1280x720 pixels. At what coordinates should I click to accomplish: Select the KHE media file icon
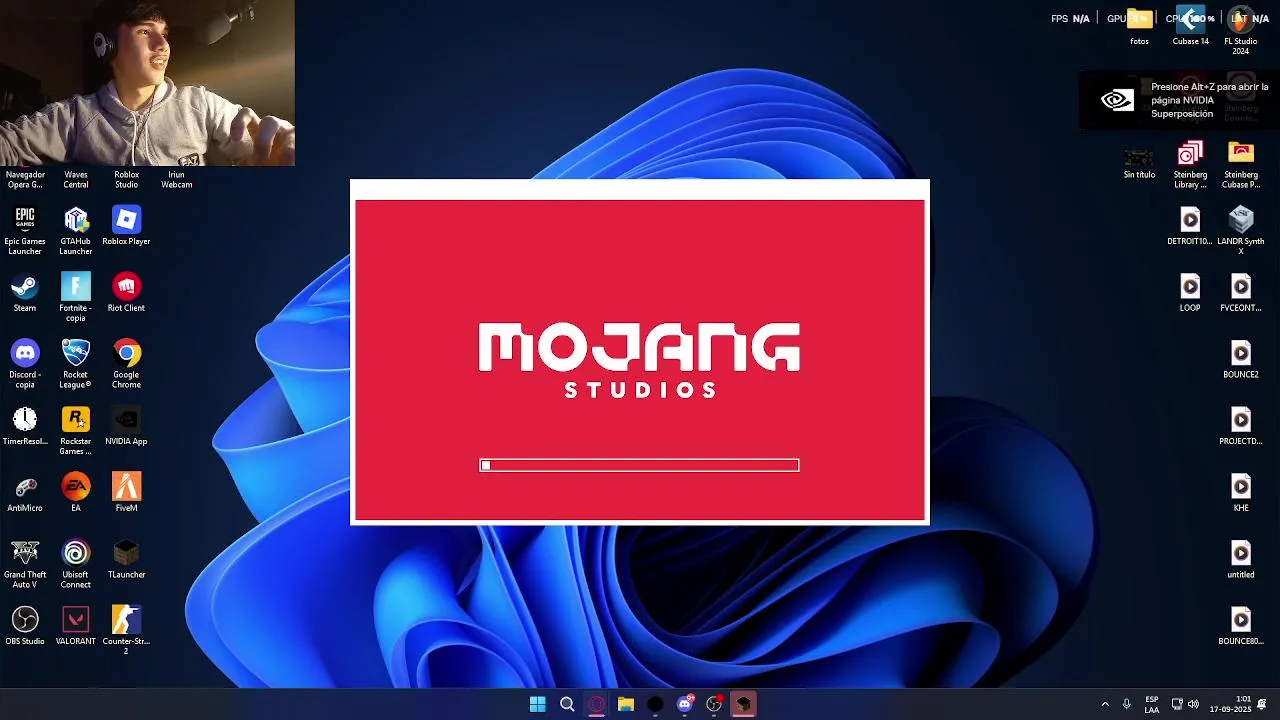click(1241, 493)
